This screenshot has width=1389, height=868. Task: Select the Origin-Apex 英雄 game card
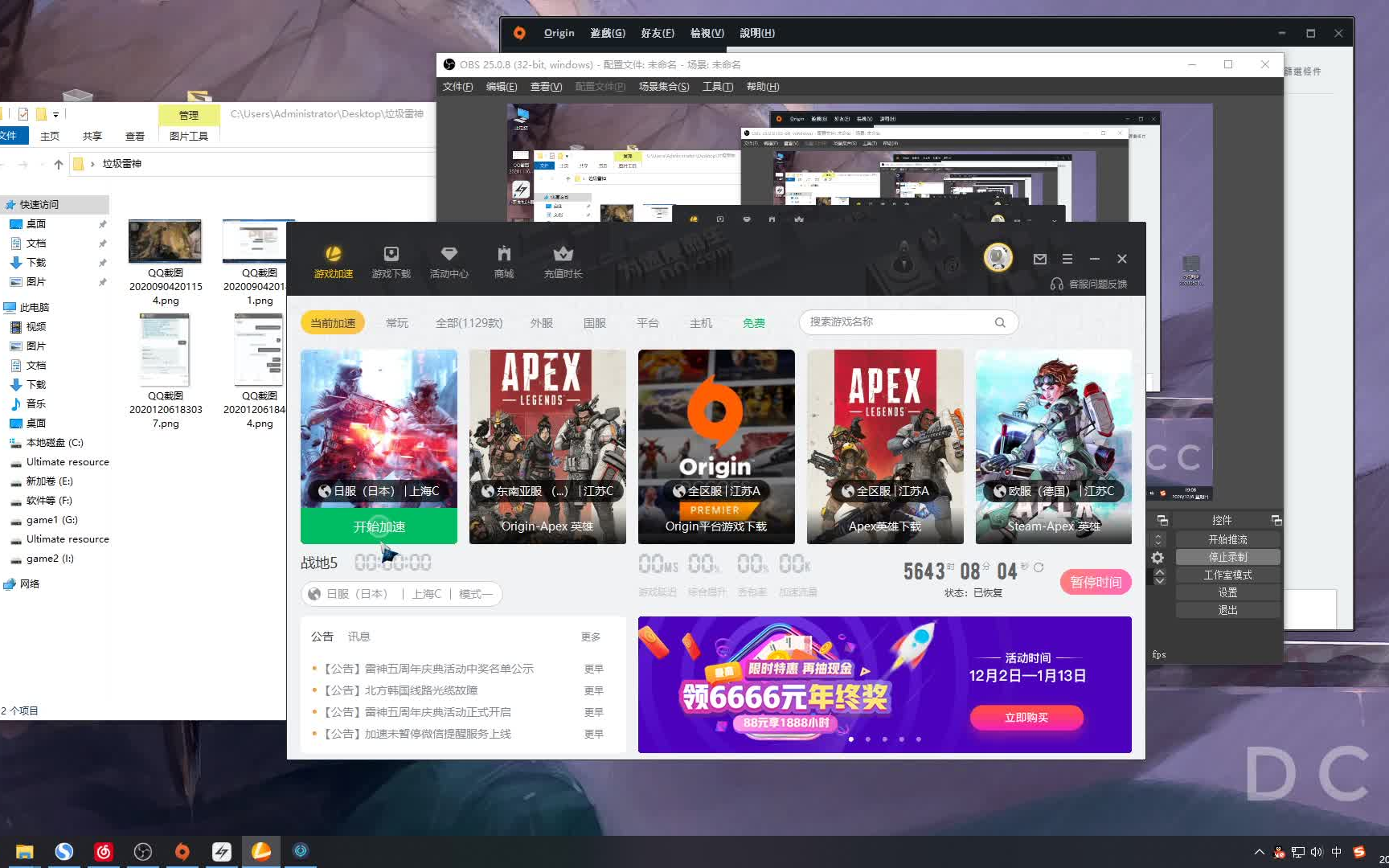[x=547, y=447]
